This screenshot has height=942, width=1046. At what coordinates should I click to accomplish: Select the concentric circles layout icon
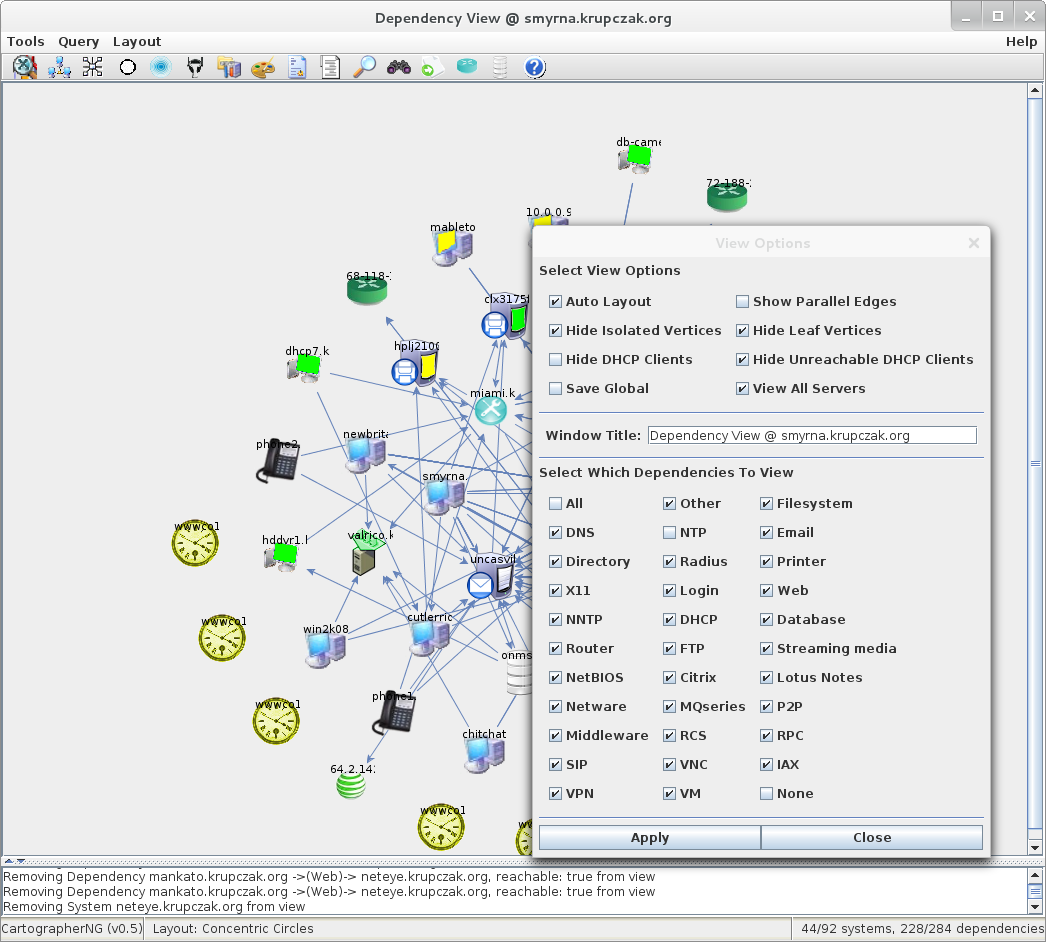pyautogui.click(x=160, y=67)
